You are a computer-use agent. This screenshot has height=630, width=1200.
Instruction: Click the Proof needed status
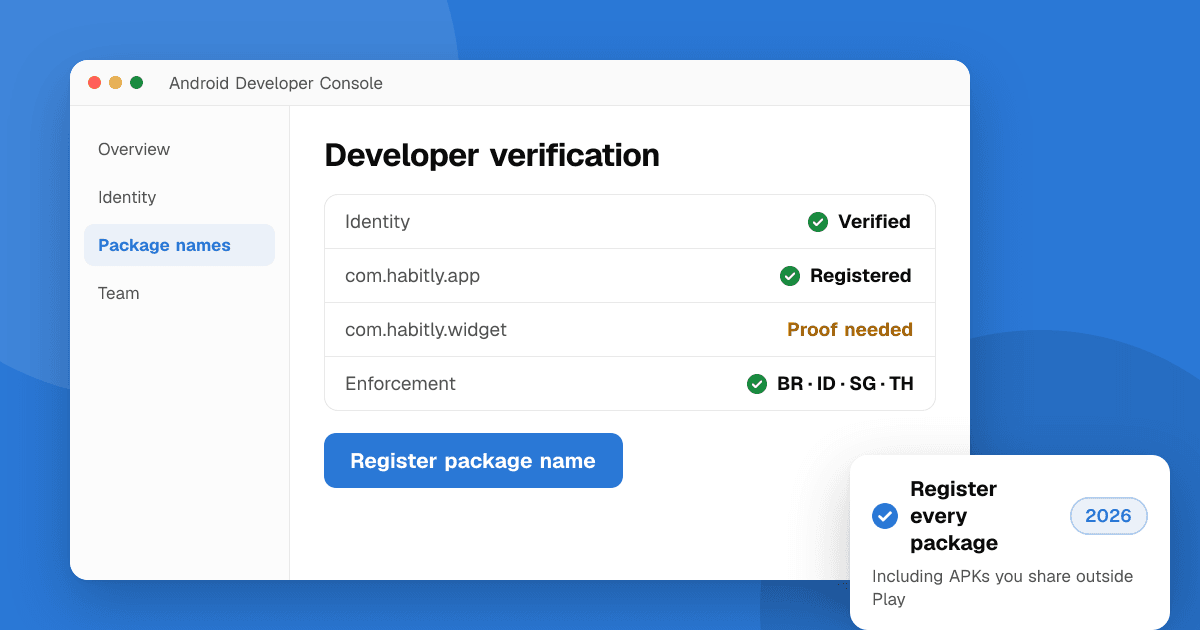tap(850, 330)
